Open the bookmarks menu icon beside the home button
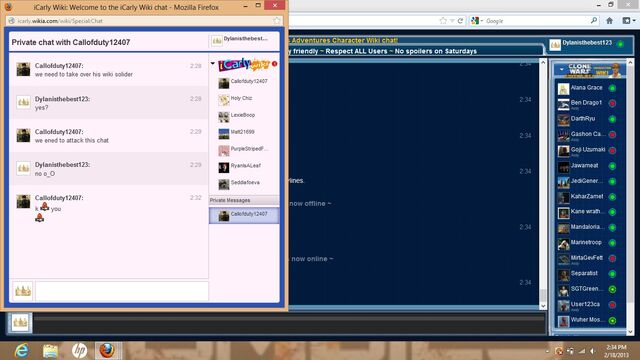 pos(628,21)
